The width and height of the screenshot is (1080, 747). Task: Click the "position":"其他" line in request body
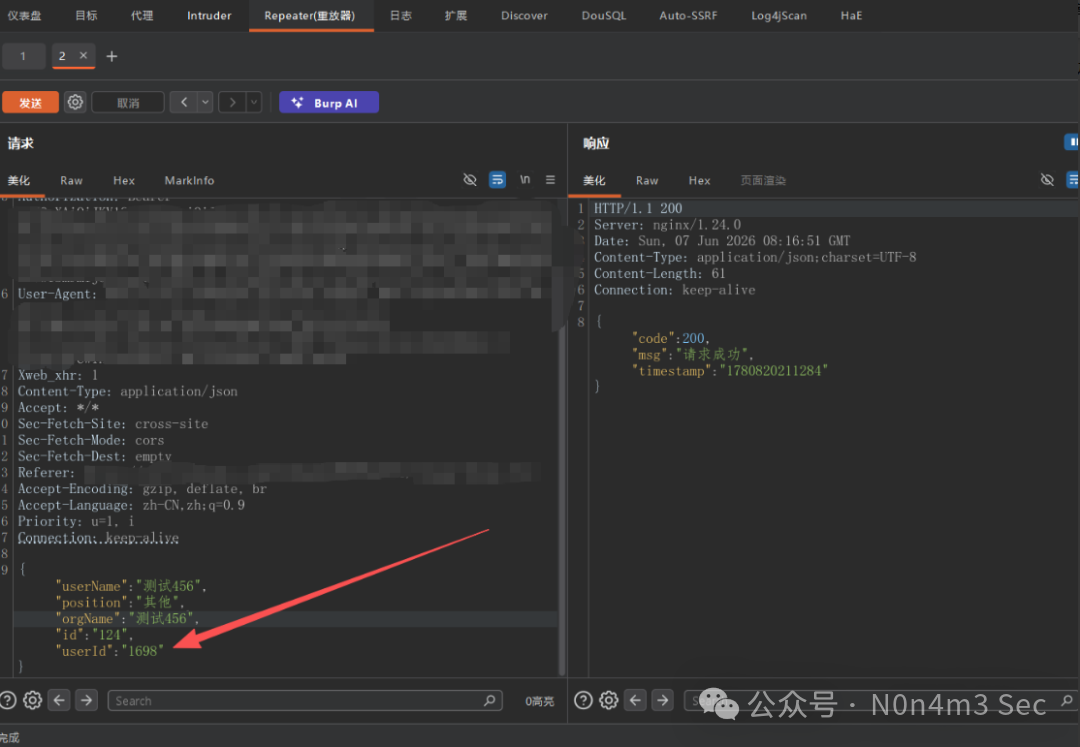(120, 602)
